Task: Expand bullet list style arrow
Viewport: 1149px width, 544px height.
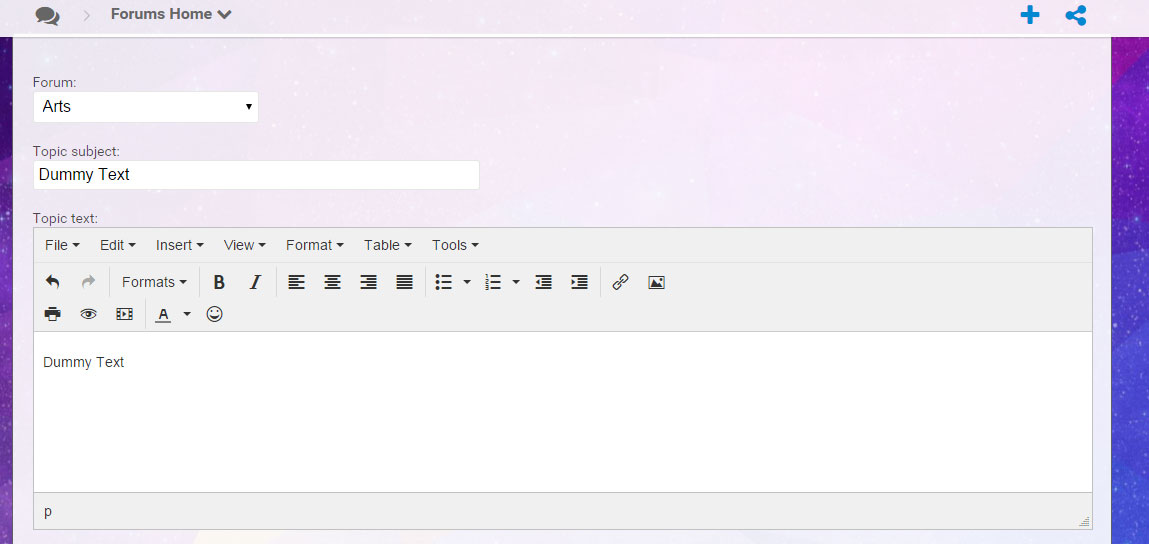Action: (x=467, y=282)
